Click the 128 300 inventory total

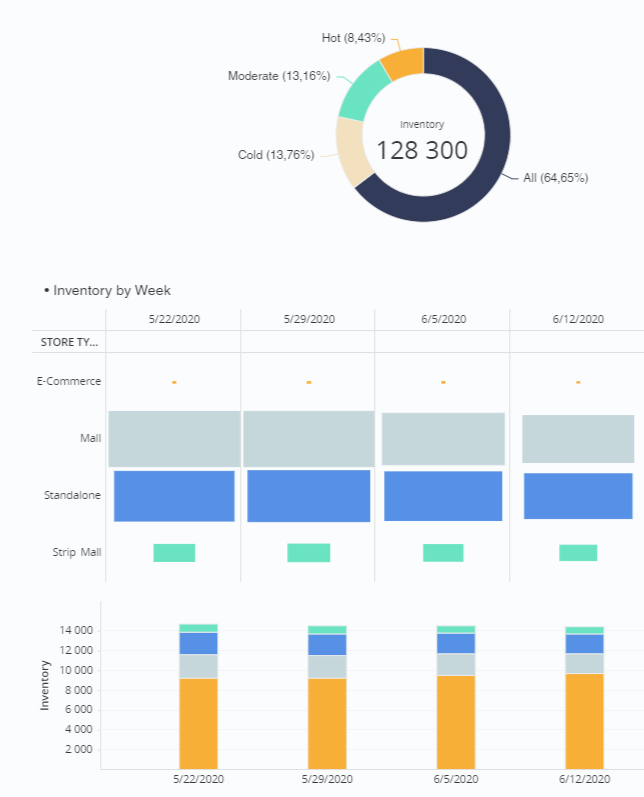click(422, 151)
